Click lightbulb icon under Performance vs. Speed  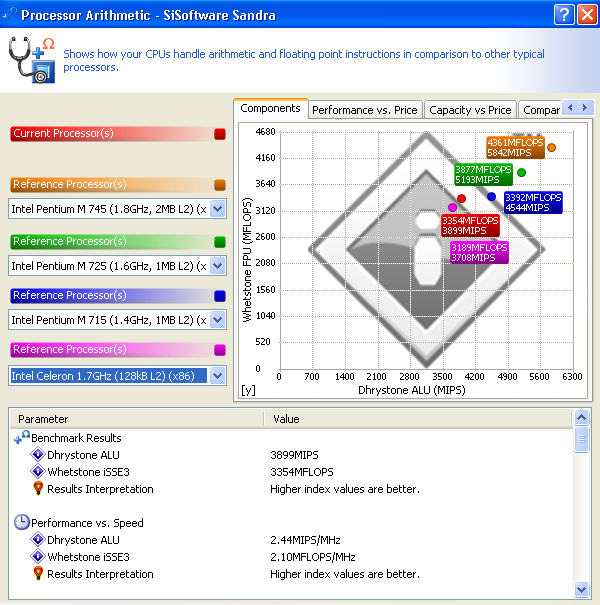click(38, 573)
